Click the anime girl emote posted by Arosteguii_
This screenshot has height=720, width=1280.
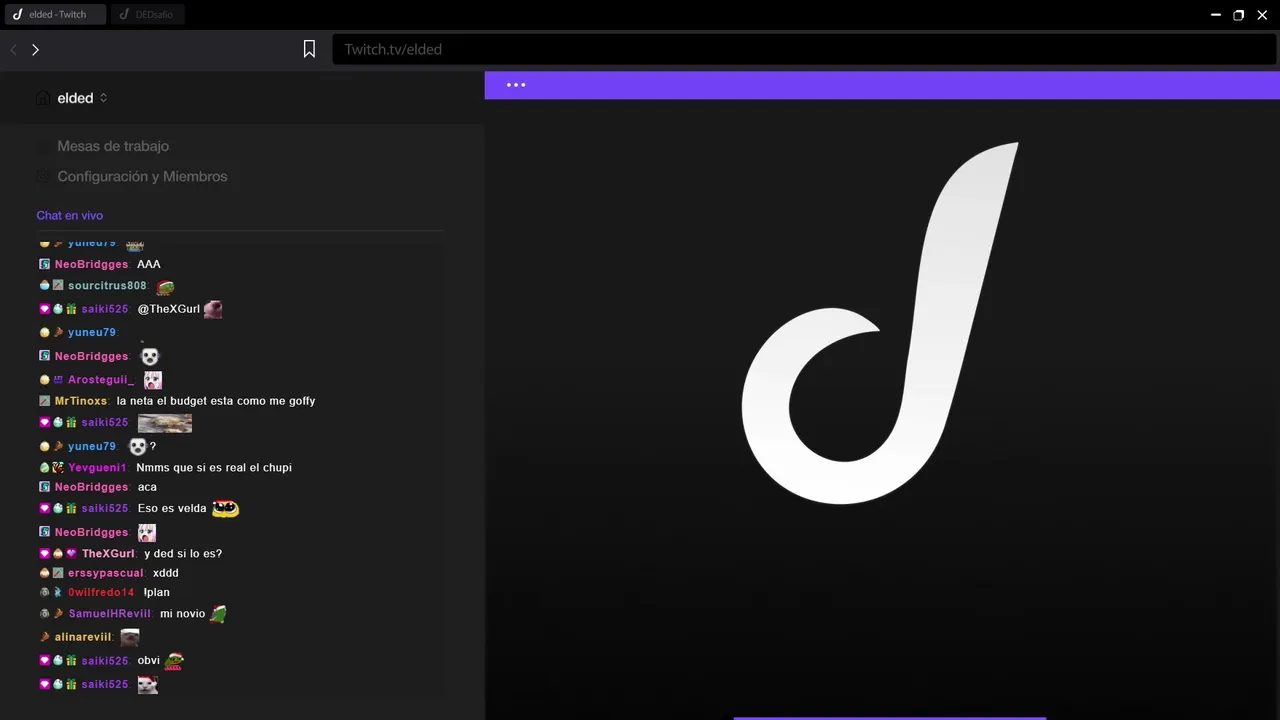click(153, 380)
